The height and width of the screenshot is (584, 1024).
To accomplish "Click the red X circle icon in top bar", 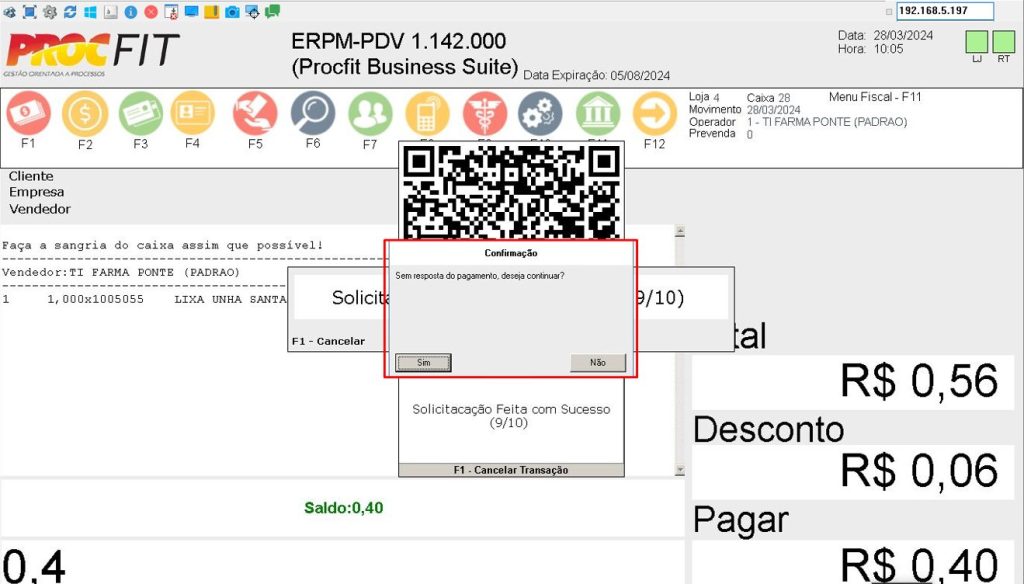I will coord(151,12).
